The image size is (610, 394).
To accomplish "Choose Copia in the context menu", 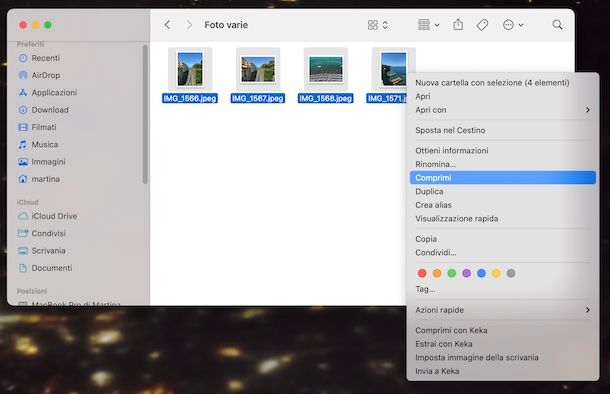I will [503, 239].
